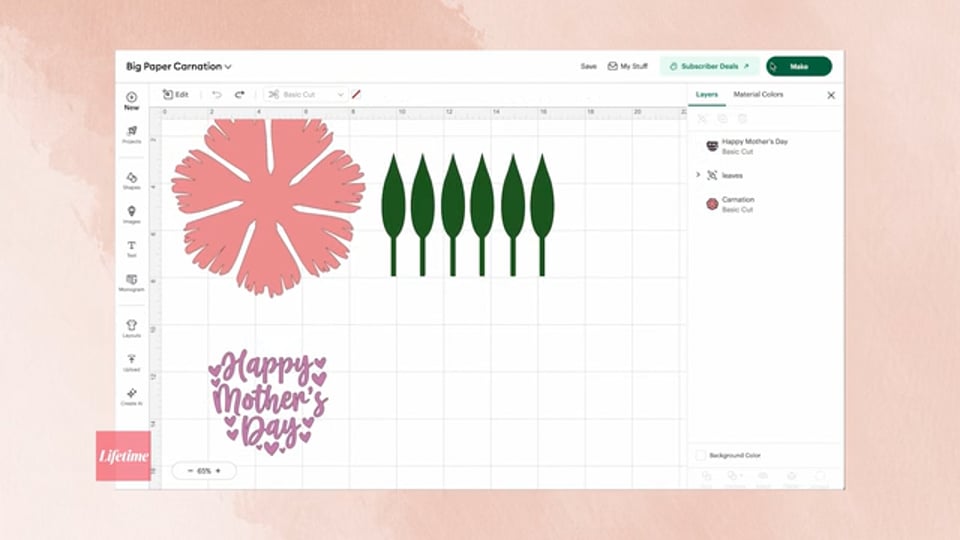Zoom out with the minus button
This screenshot has width=960, height=540.
coord(190,471)
